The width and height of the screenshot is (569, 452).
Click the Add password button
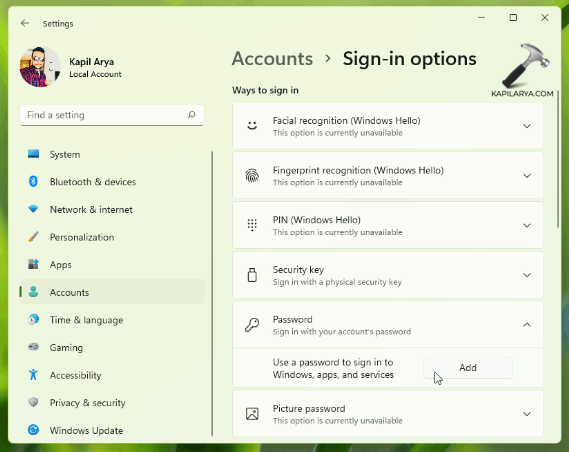[468, 368]
